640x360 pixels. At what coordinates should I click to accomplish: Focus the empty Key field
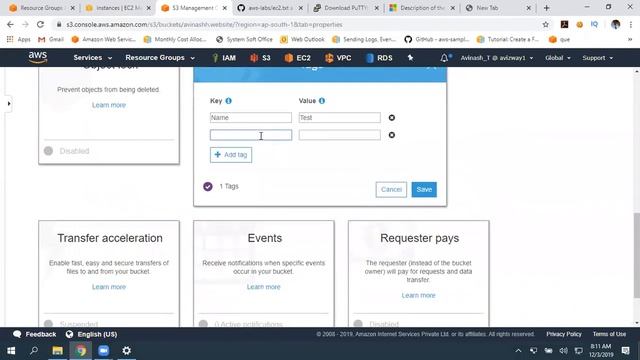pos(251,135)
